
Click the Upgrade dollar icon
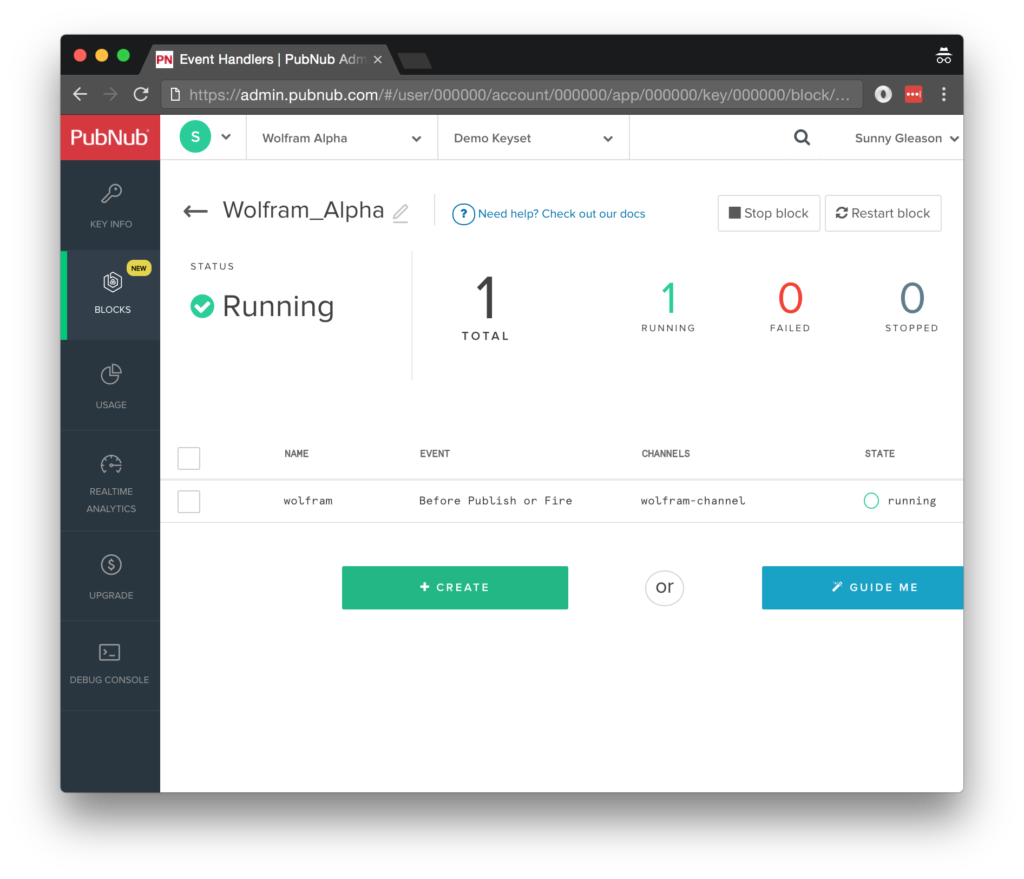[110, 565]
